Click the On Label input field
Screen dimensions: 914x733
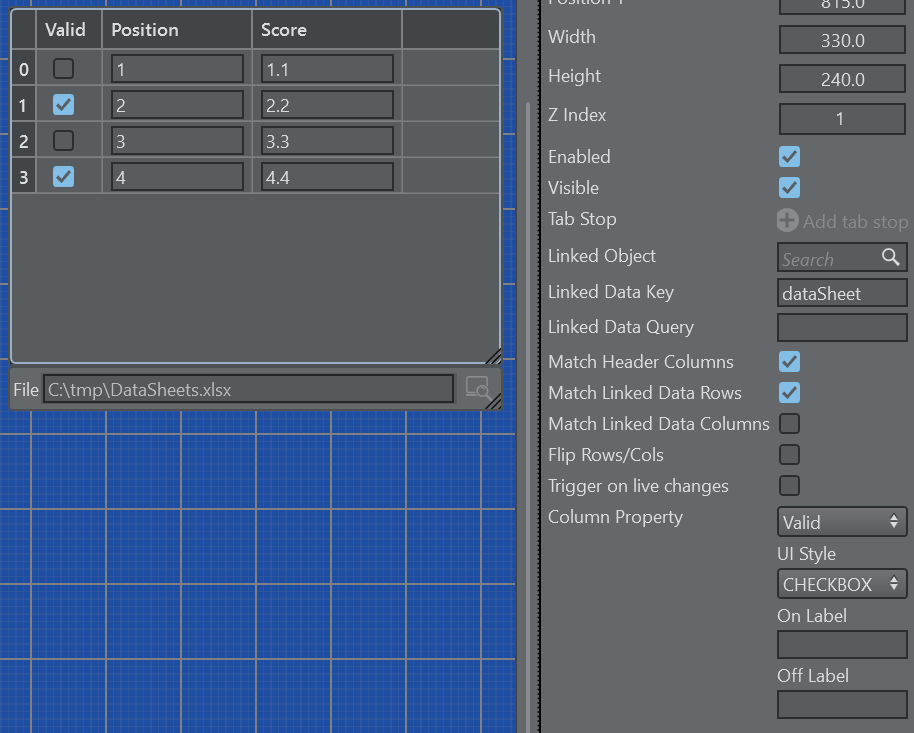coord(842,644)
